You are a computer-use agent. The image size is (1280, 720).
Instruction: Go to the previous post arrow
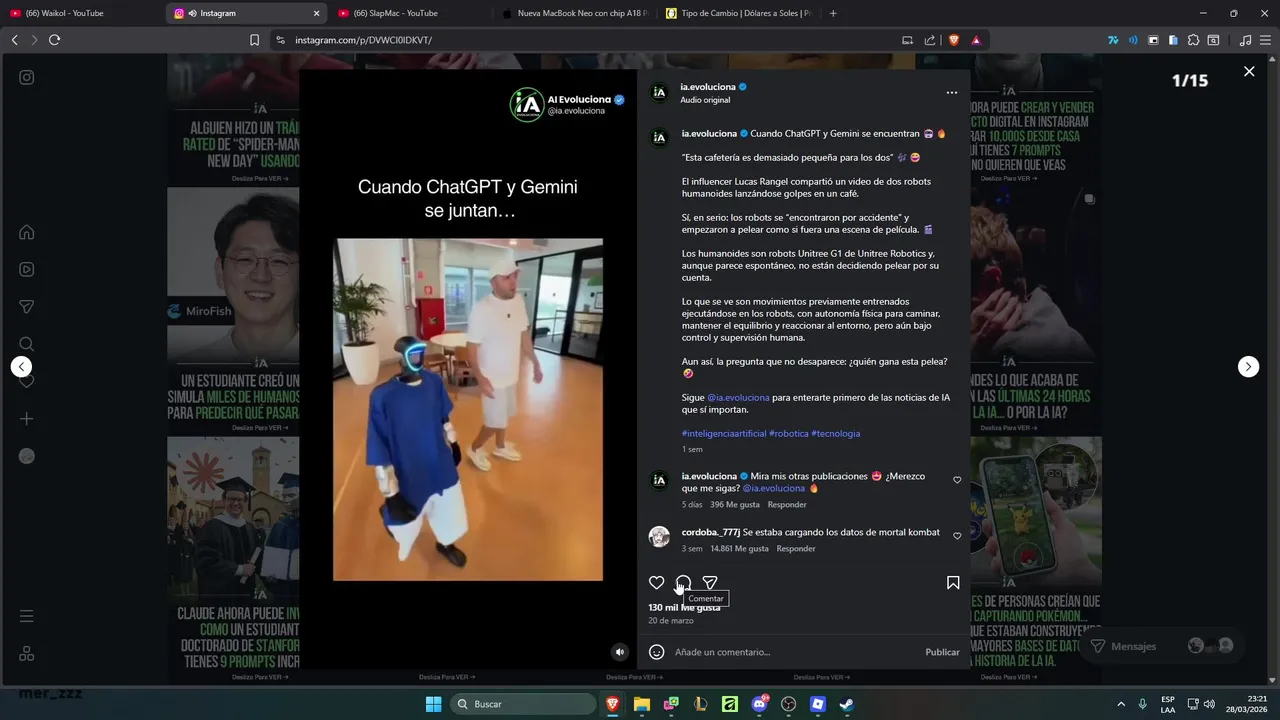click(x=22, y=367)
